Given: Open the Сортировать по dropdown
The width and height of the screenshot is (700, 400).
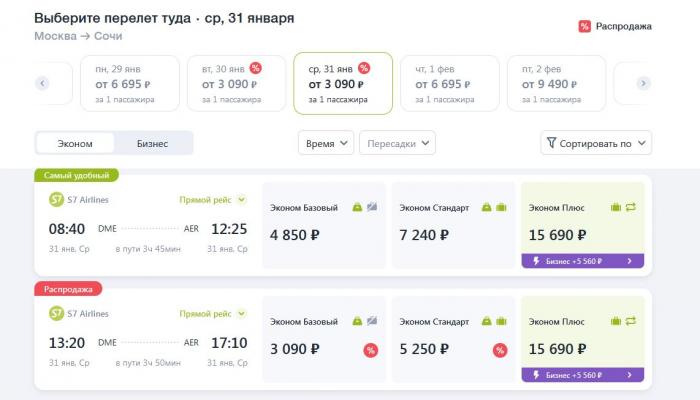Looking at the screenshot, I should pyautogui.click(x=596, y=143).
